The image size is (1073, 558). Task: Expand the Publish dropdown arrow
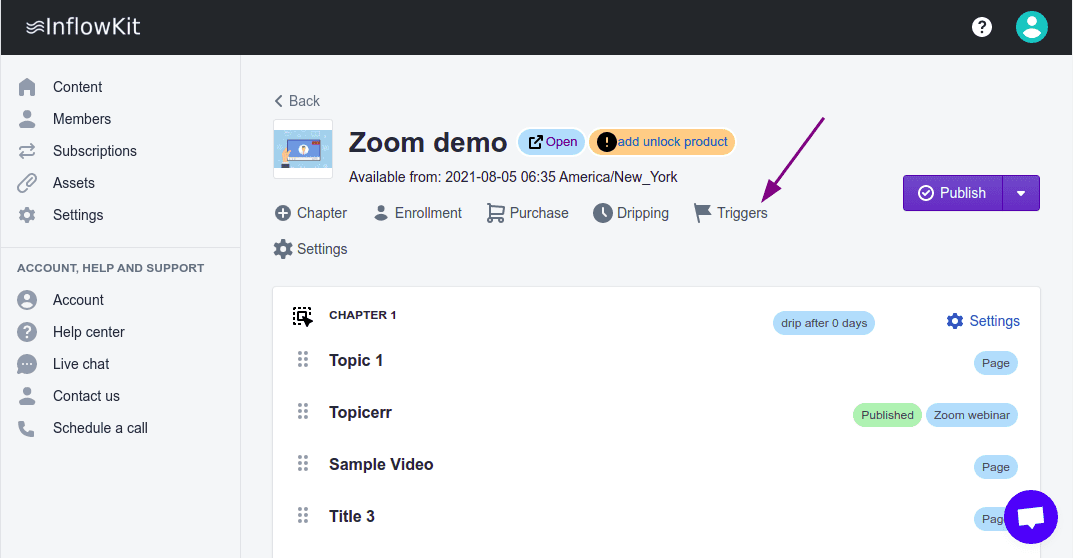pos(1021,193)
